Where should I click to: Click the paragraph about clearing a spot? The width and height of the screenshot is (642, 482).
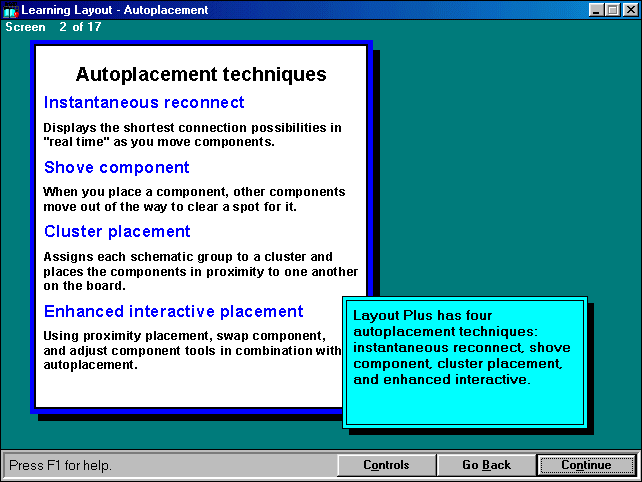[x=194, y=198]
